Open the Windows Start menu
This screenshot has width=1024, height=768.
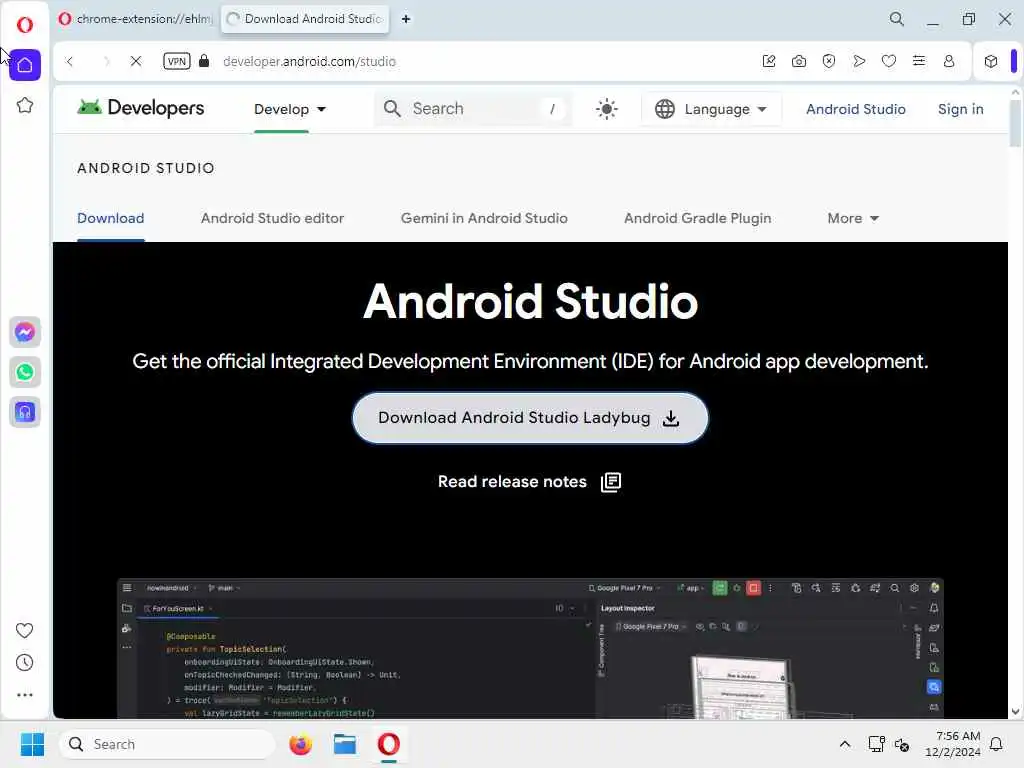[x=32, y=744]
